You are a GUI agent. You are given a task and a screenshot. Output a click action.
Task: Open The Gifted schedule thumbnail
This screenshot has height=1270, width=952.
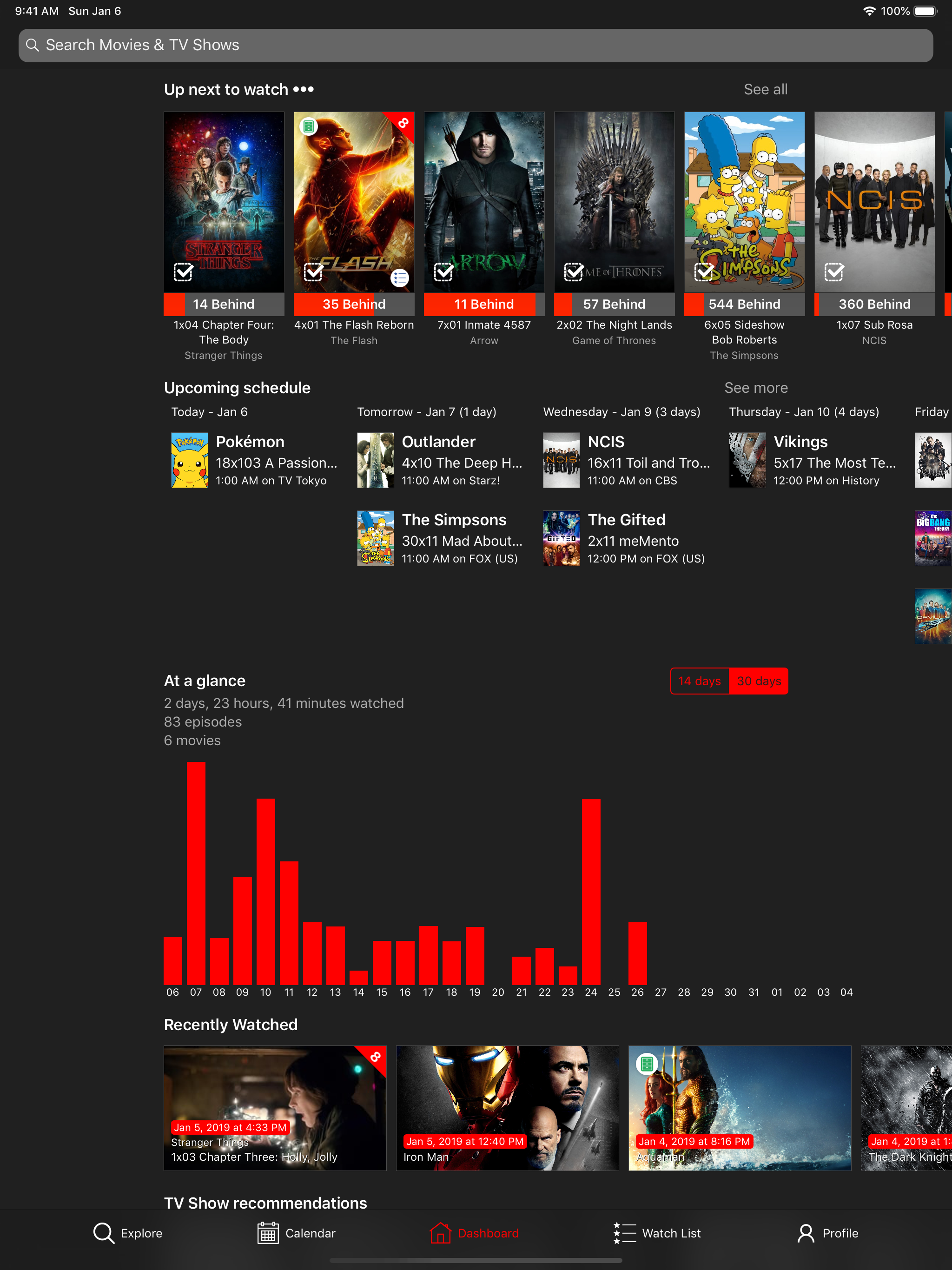(x=562, y=539)
